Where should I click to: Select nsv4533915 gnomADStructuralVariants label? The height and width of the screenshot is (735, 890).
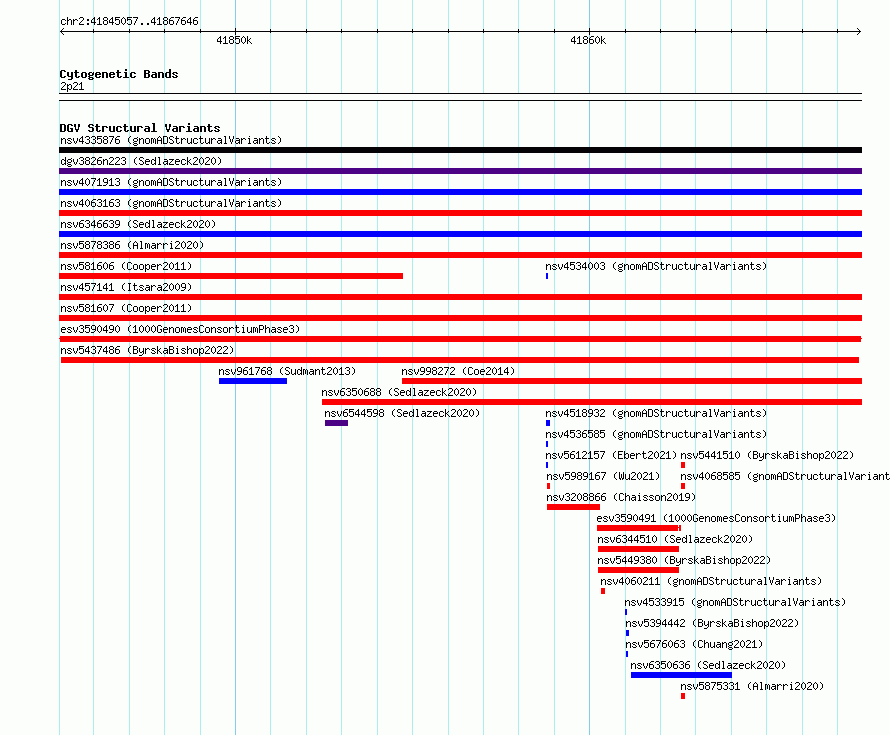[x=735, y=602]
